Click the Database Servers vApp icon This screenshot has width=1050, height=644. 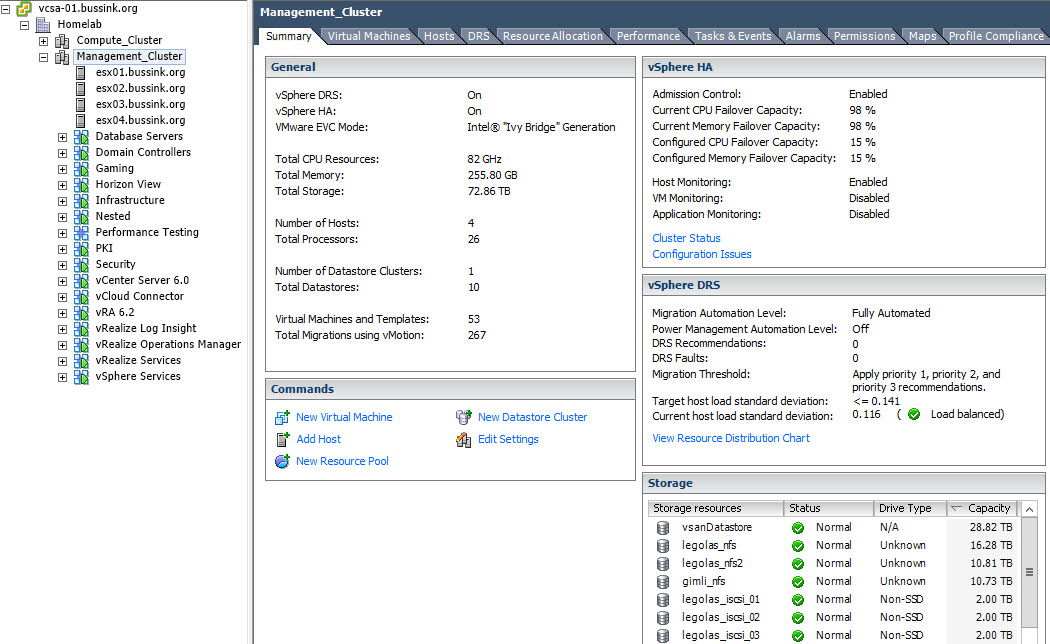81,137
